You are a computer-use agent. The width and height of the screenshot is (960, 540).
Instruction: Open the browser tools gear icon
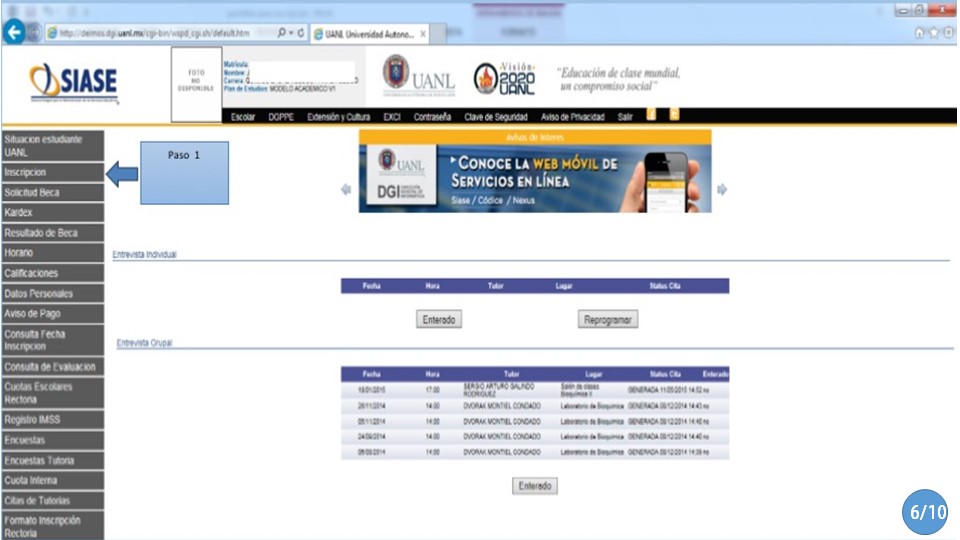[948, 33]
